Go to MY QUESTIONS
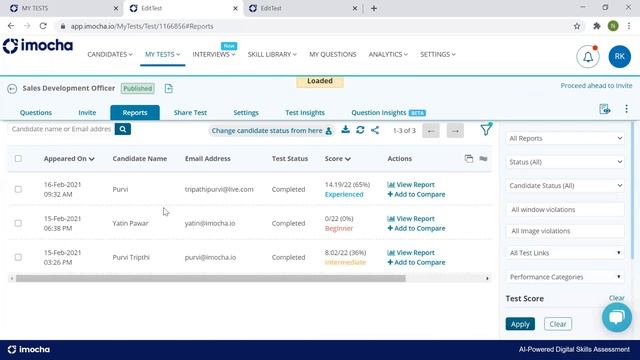 [333, 54]
